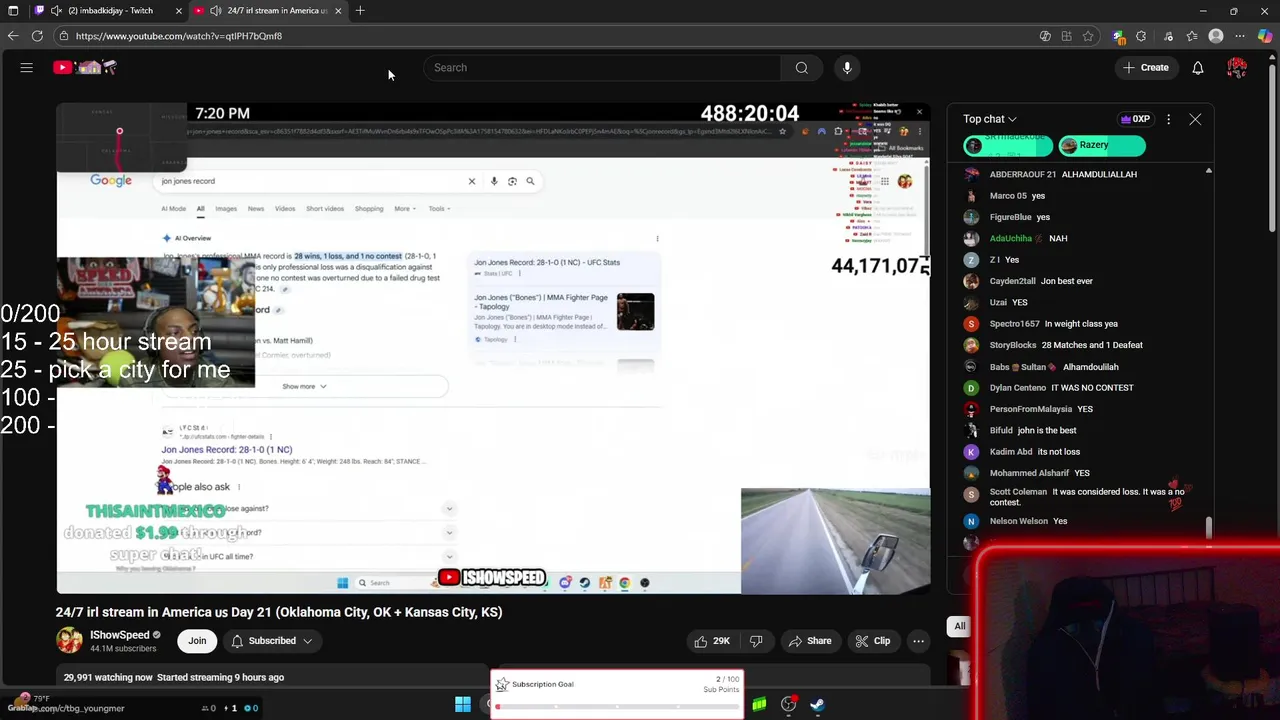Click the 29,991 watching now text
This screenshot has height=720, width=1280.
pyautogui.click(x=108, y=678)
